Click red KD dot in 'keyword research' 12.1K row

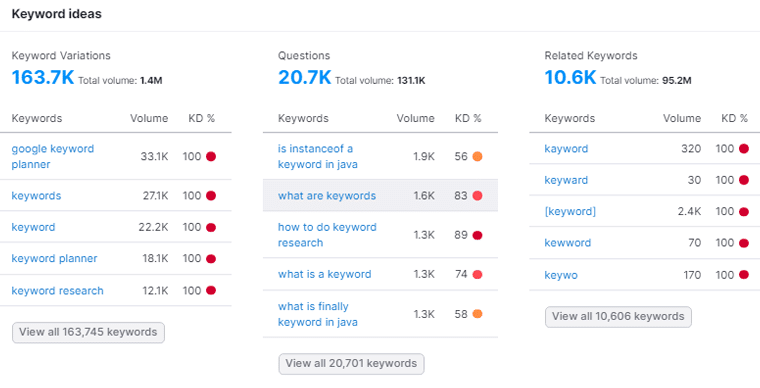[x=211, y=290]
